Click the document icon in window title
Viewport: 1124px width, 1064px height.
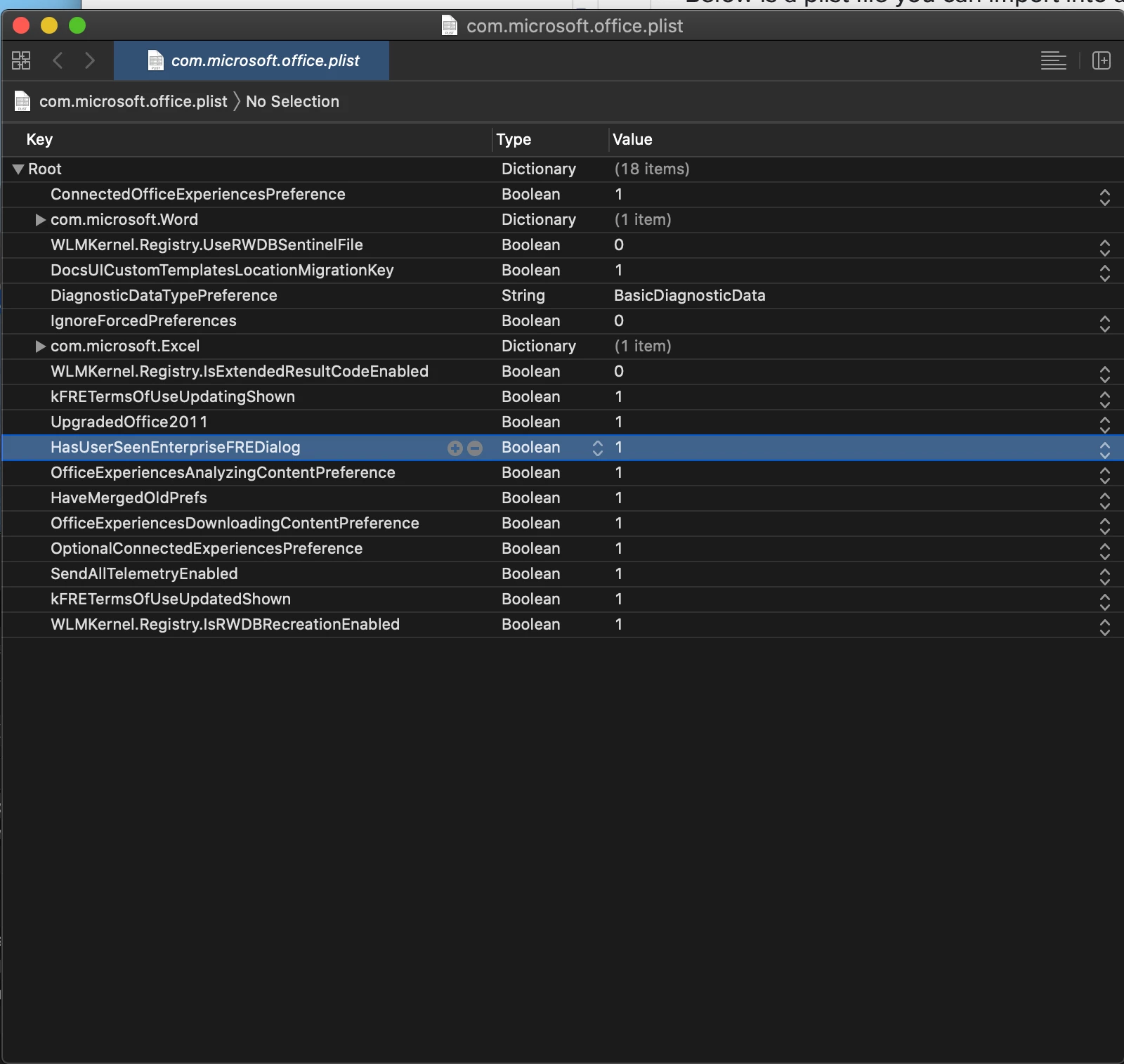pyautogui.click(x=450, y=26)
